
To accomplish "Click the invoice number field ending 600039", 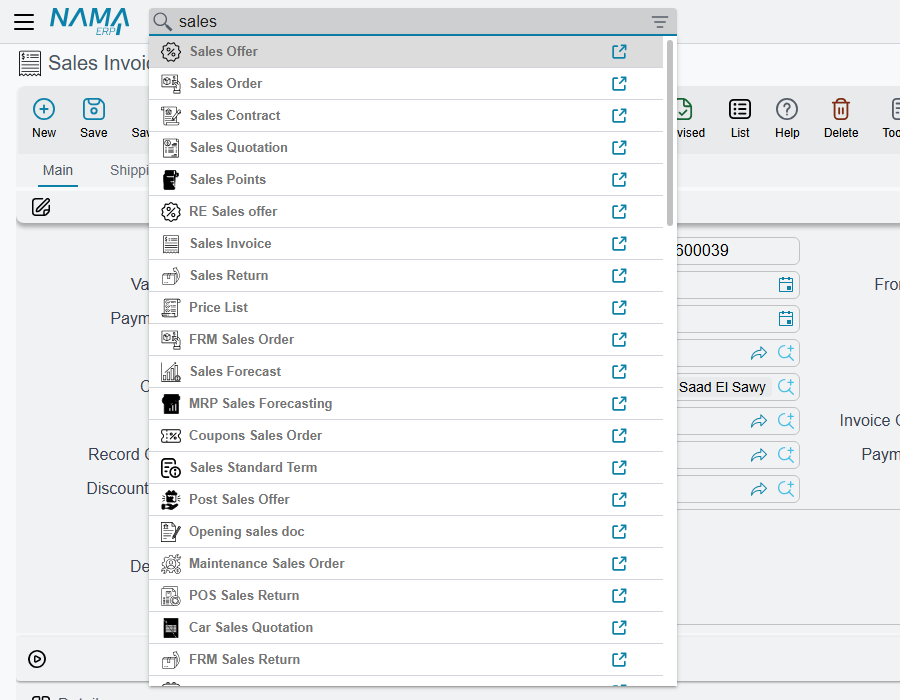I will 737,251.
